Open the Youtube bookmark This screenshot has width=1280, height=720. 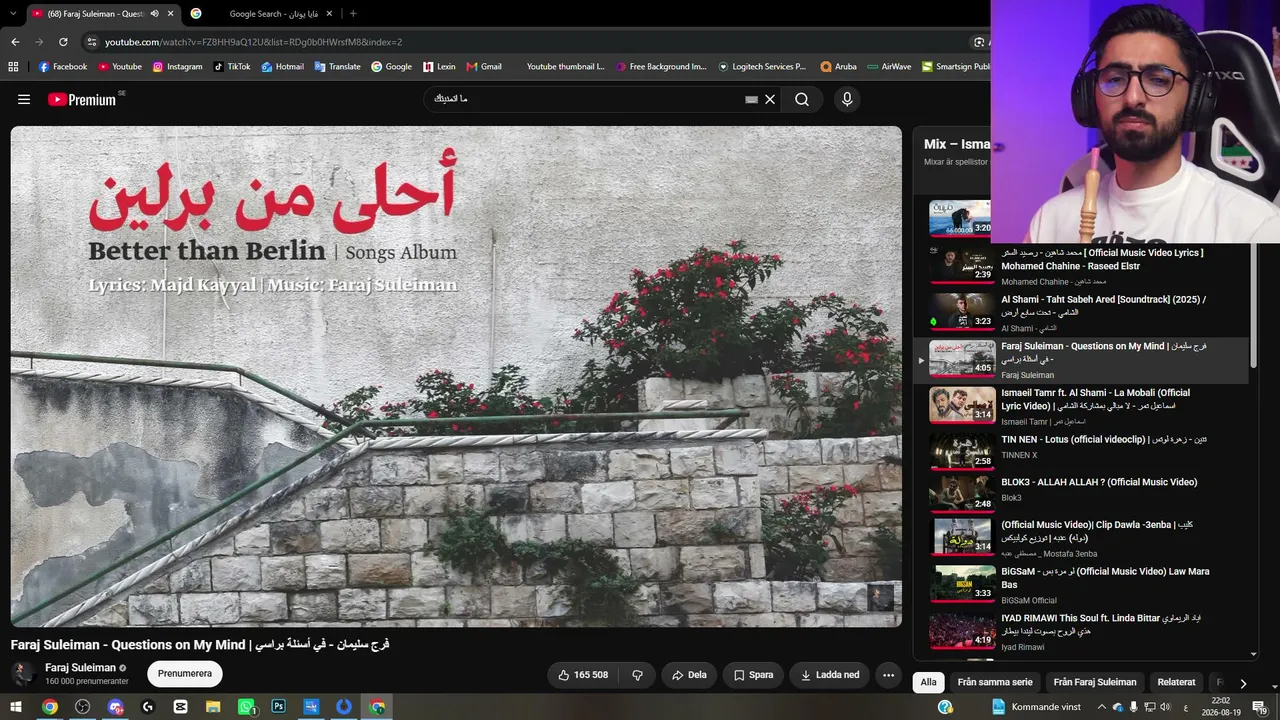click(120, 67)
